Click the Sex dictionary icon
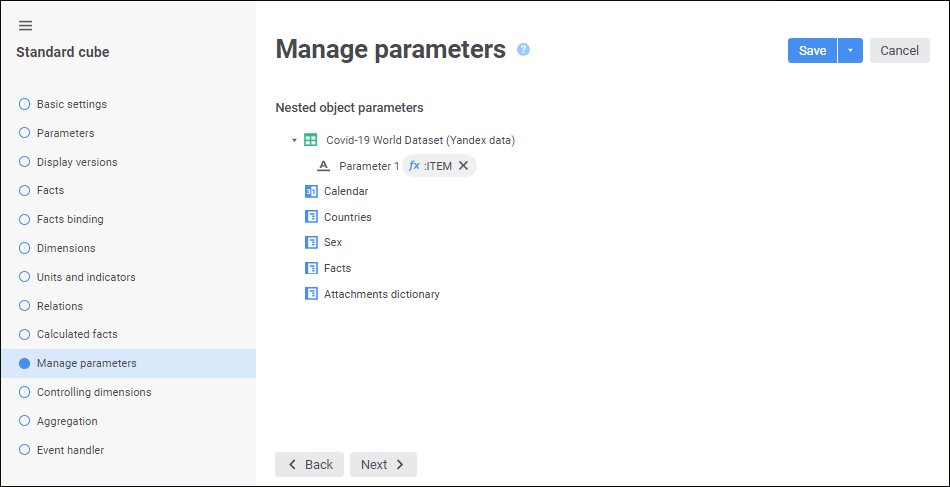 pyautogui.click(x=311, y=242)
